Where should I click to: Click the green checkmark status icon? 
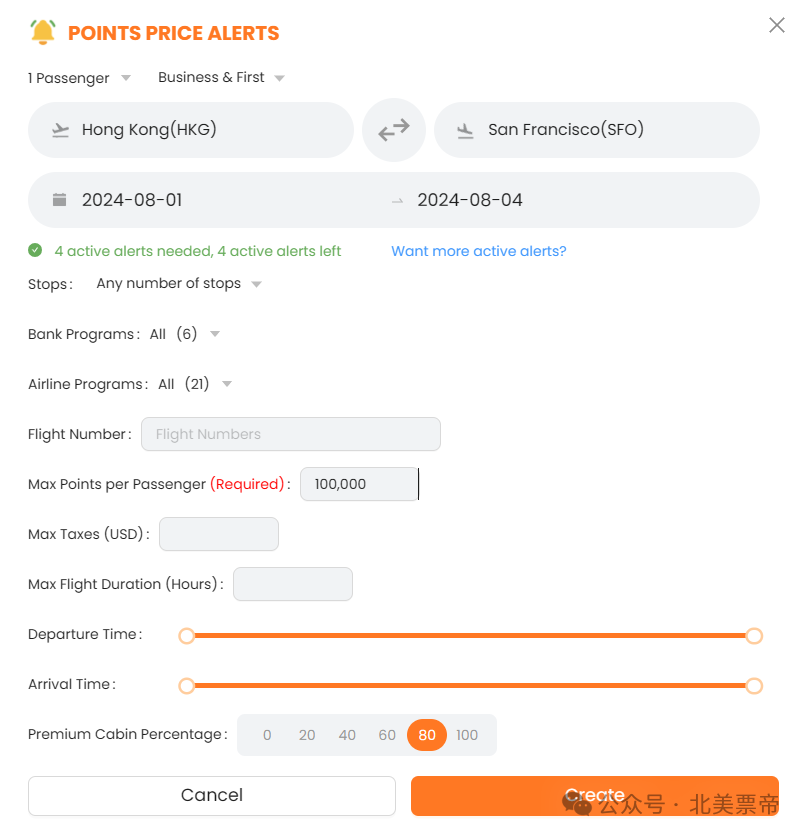[35, 250]
